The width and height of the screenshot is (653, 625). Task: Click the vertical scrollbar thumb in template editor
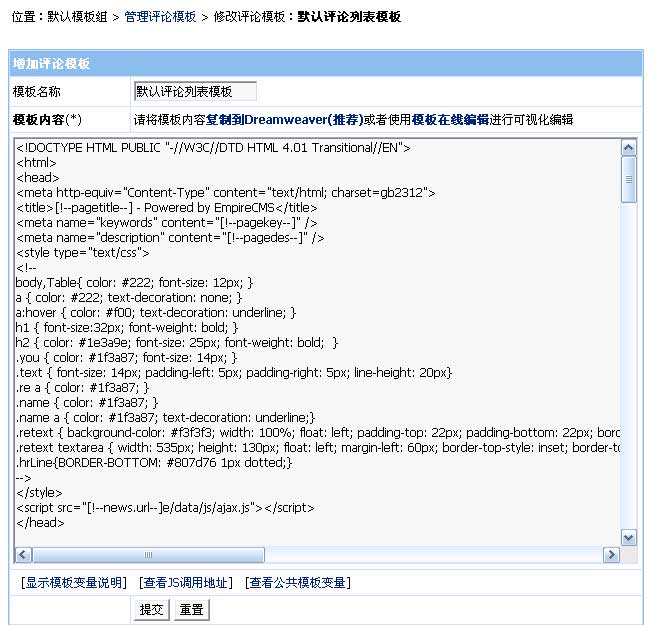tap(628, 180)
